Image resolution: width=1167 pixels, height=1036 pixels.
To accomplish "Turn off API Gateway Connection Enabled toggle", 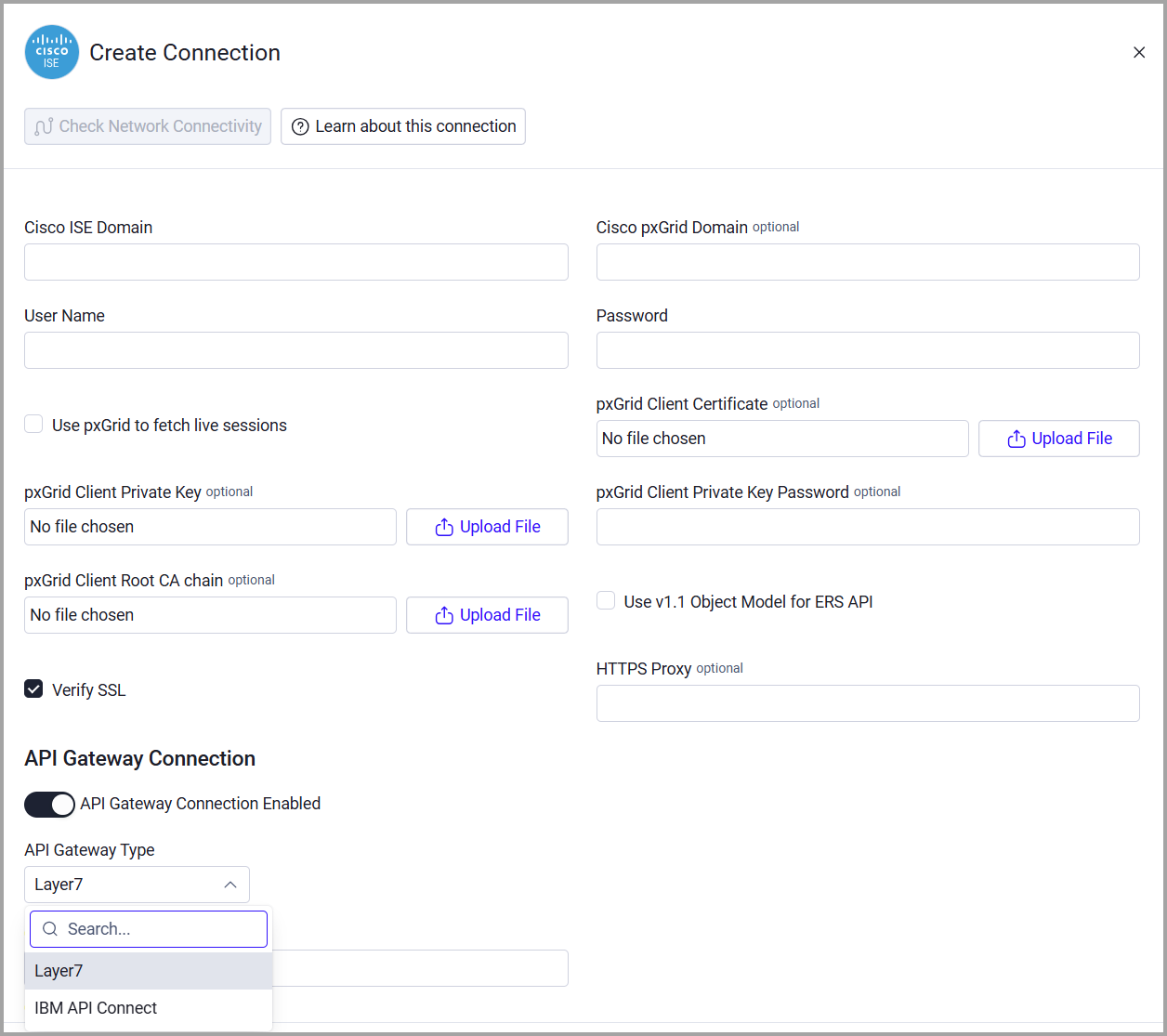I will click(49, 805).
